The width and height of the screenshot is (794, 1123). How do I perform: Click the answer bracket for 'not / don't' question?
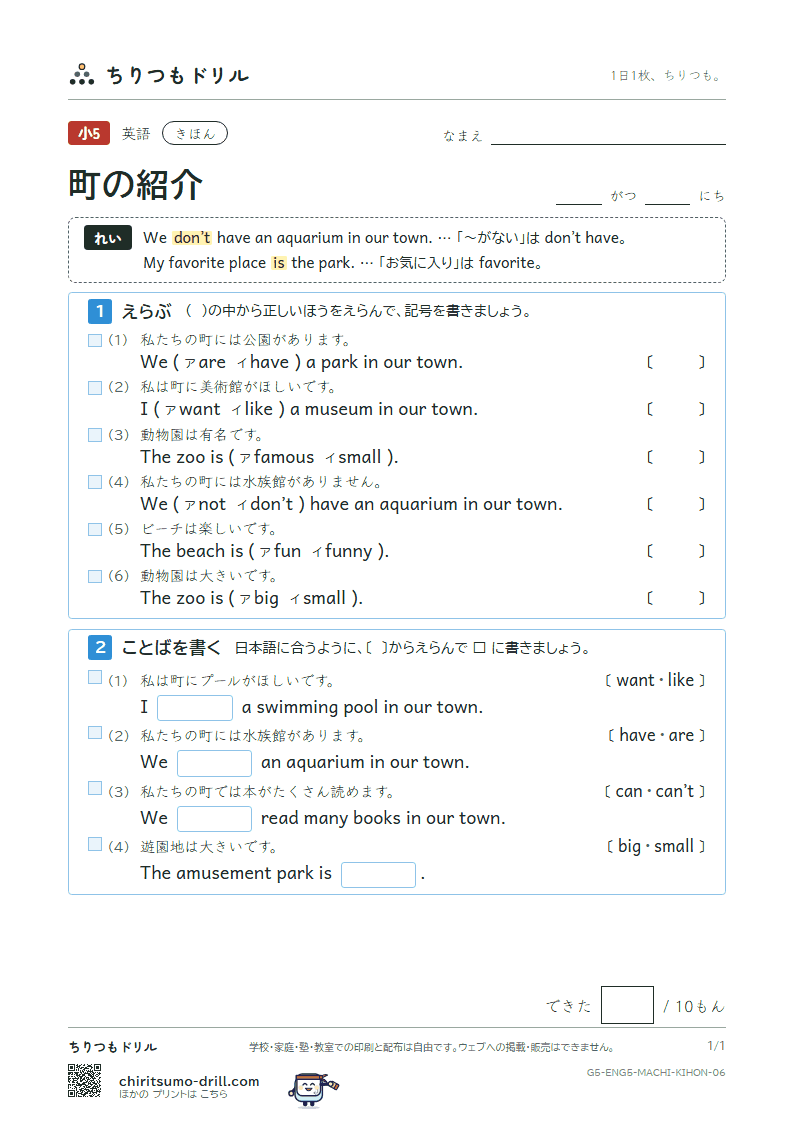click(676, 504)
